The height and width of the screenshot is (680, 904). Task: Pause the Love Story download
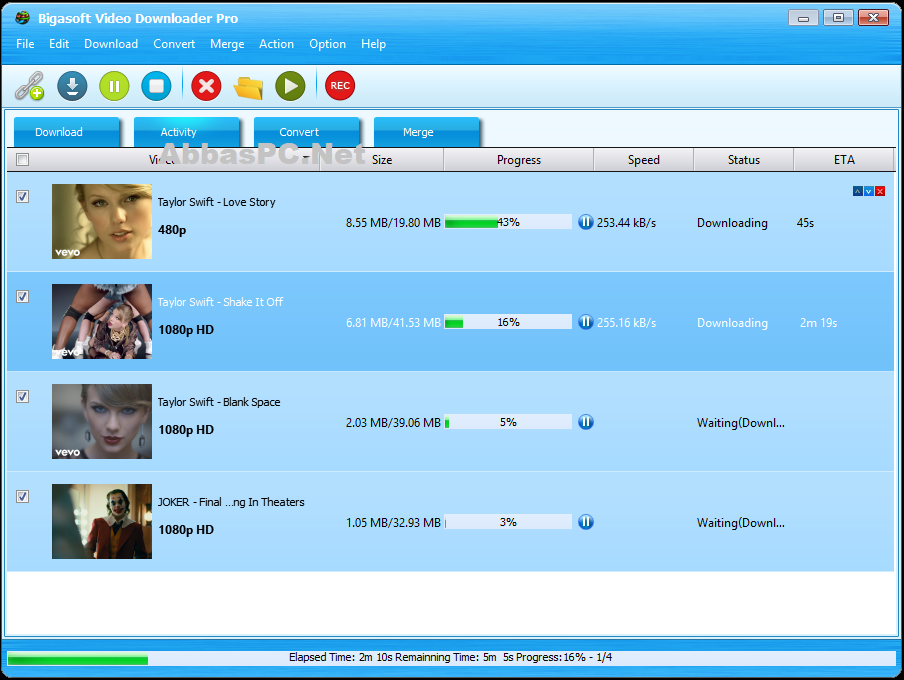(586, 222)
